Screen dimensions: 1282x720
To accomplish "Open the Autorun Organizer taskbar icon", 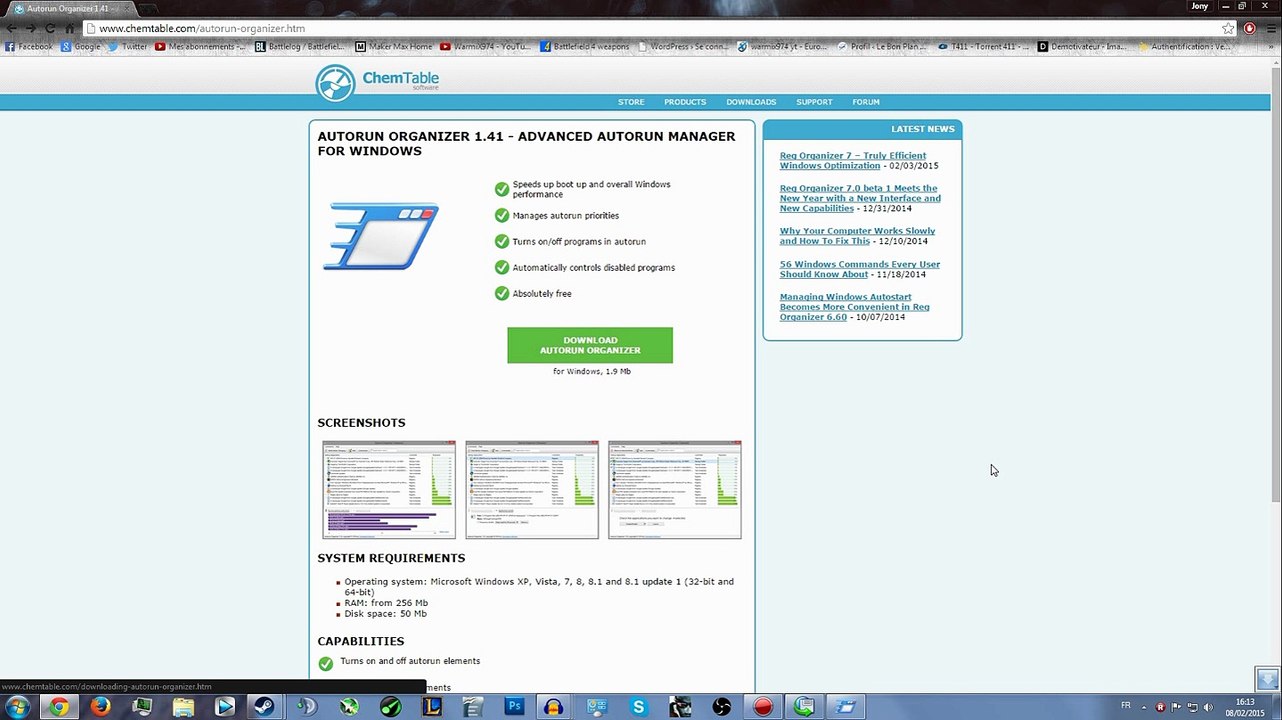I will (x=846, y=707).
